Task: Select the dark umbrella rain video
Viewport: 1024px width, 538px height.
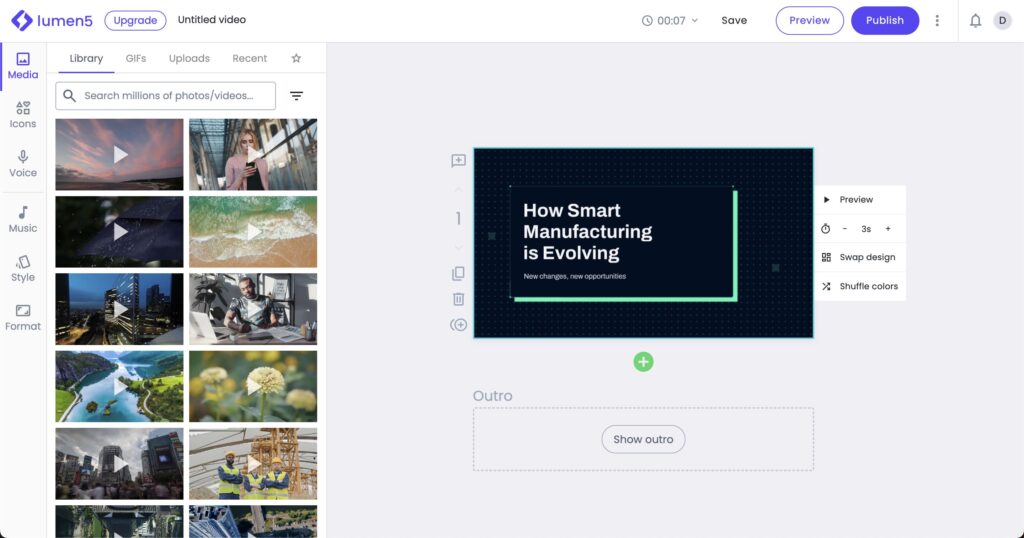Action: (120, 232)
